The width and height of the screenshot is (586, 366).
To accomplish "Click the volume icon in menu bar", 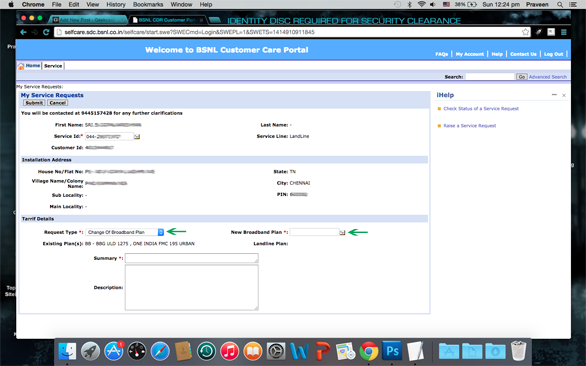I will point(433,4).
